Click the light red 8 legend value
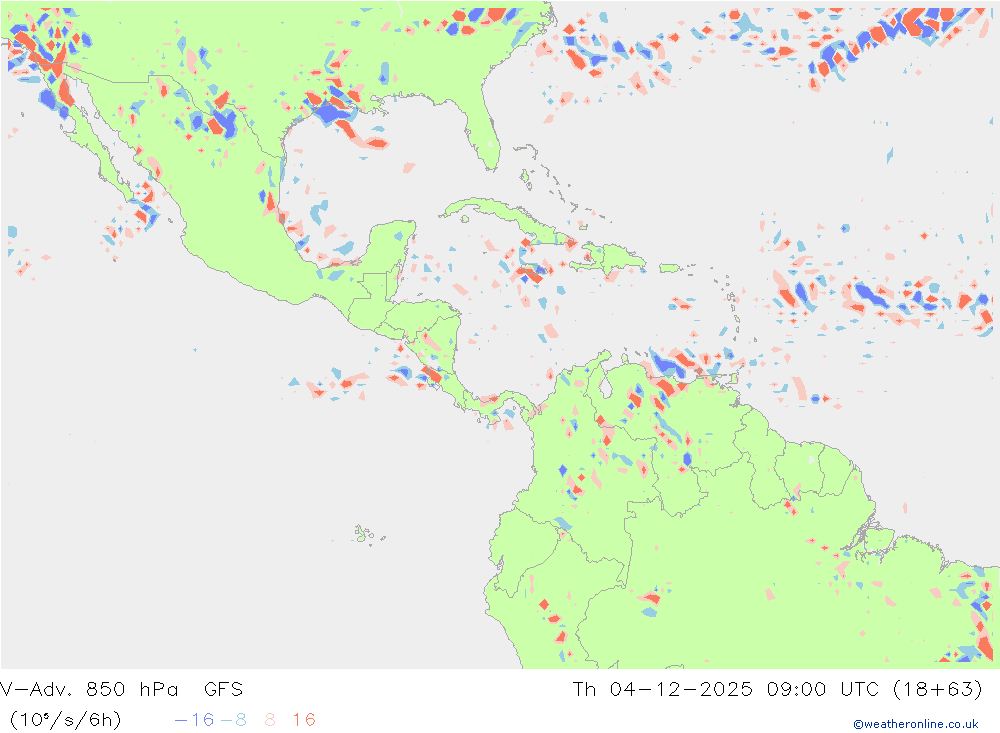This screenshot has height=733, width=1000. pos(270,720)
